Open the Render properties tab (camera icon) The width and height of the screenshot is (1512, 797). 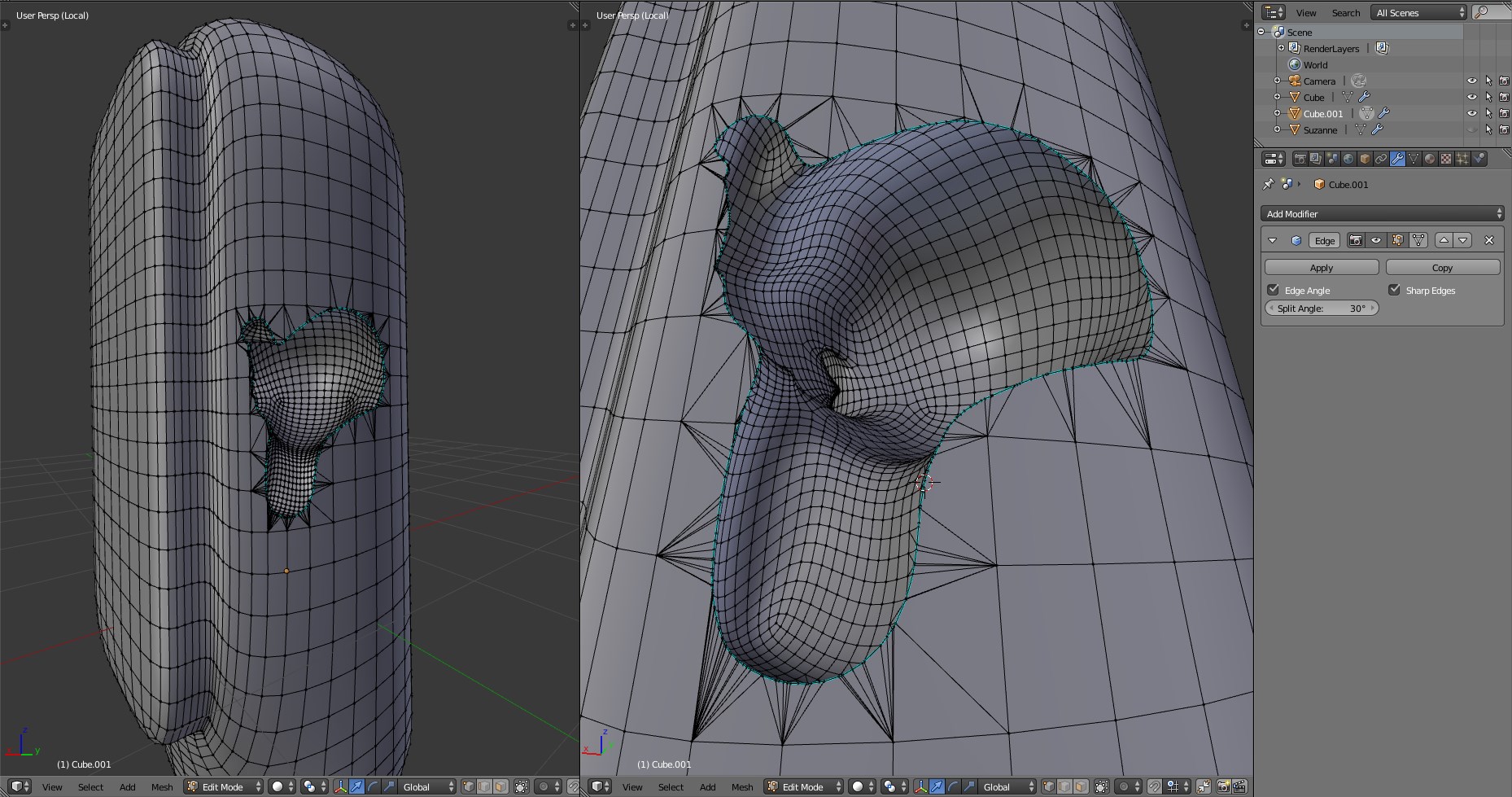coord(1300,159)
